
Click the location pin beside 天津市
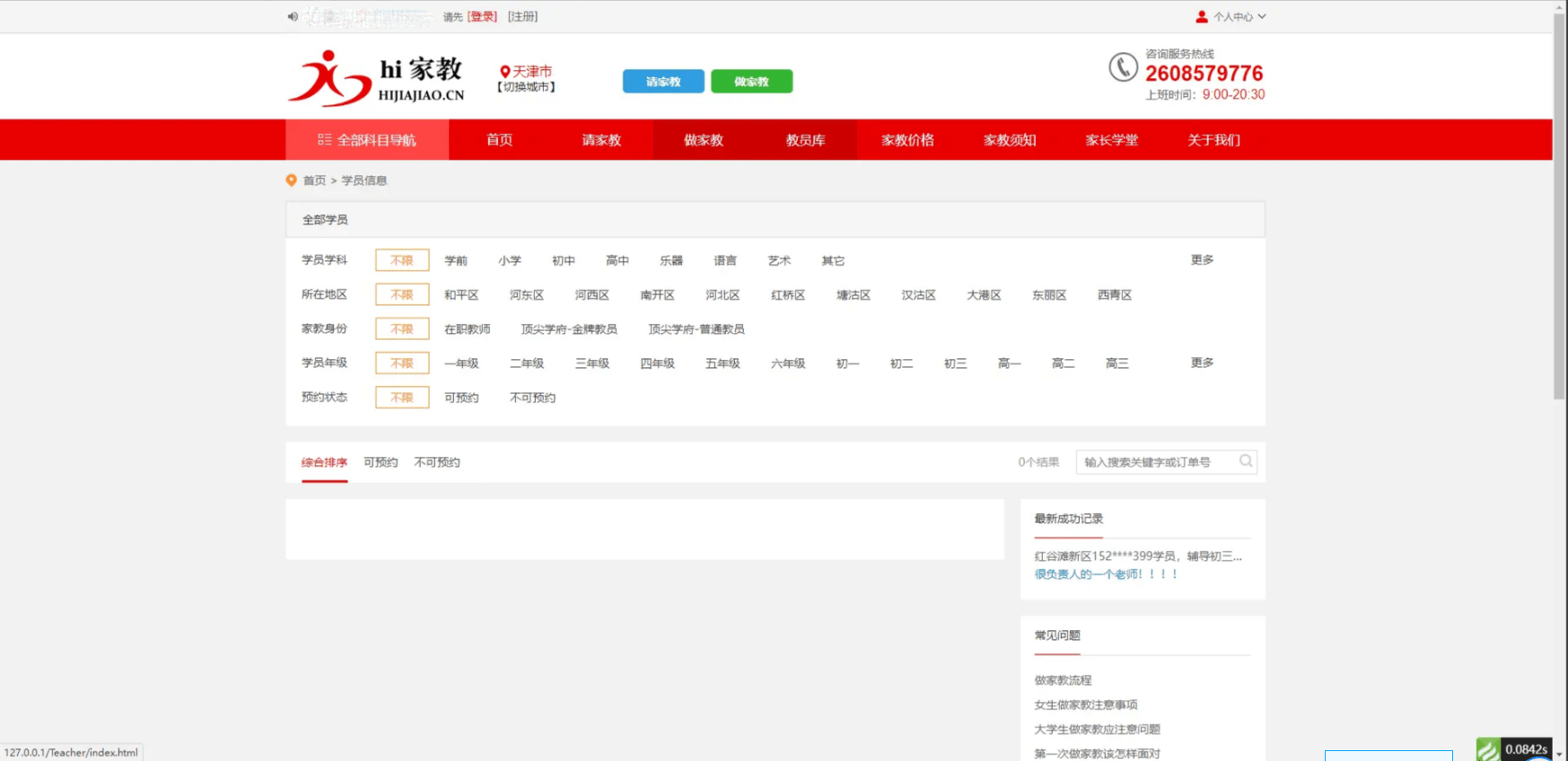pyautogui.click(x=505, y=71)
